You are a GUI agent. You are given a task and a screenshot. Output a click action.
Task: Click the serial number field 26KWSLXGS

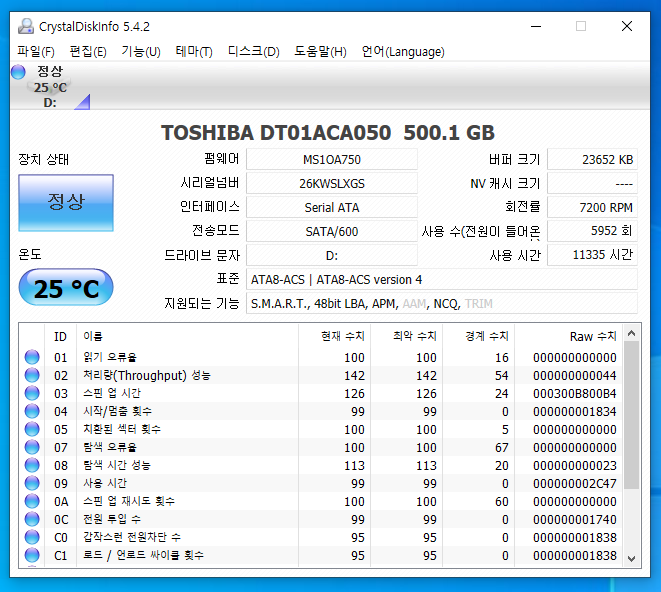[332, 184]
